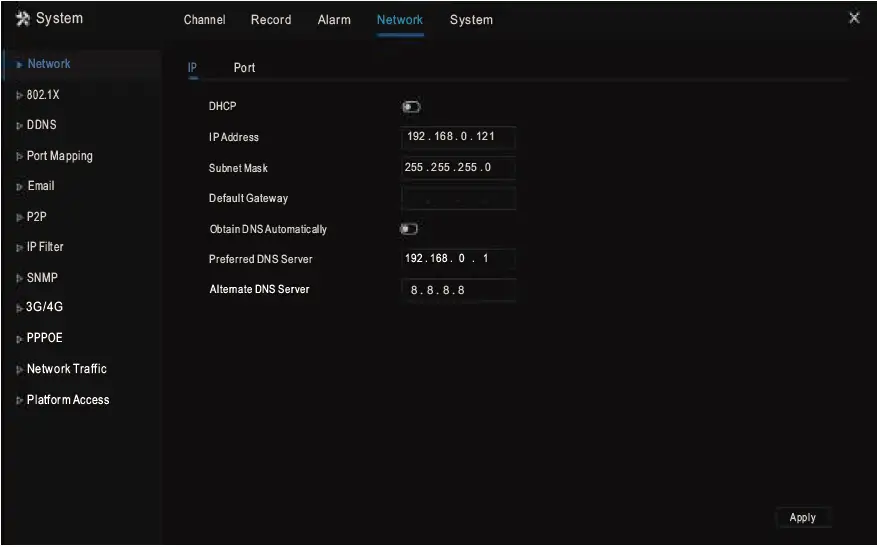877x547 pixels.
Task: Click the arrow beside Network Traffic
Action: coord(20,370)
